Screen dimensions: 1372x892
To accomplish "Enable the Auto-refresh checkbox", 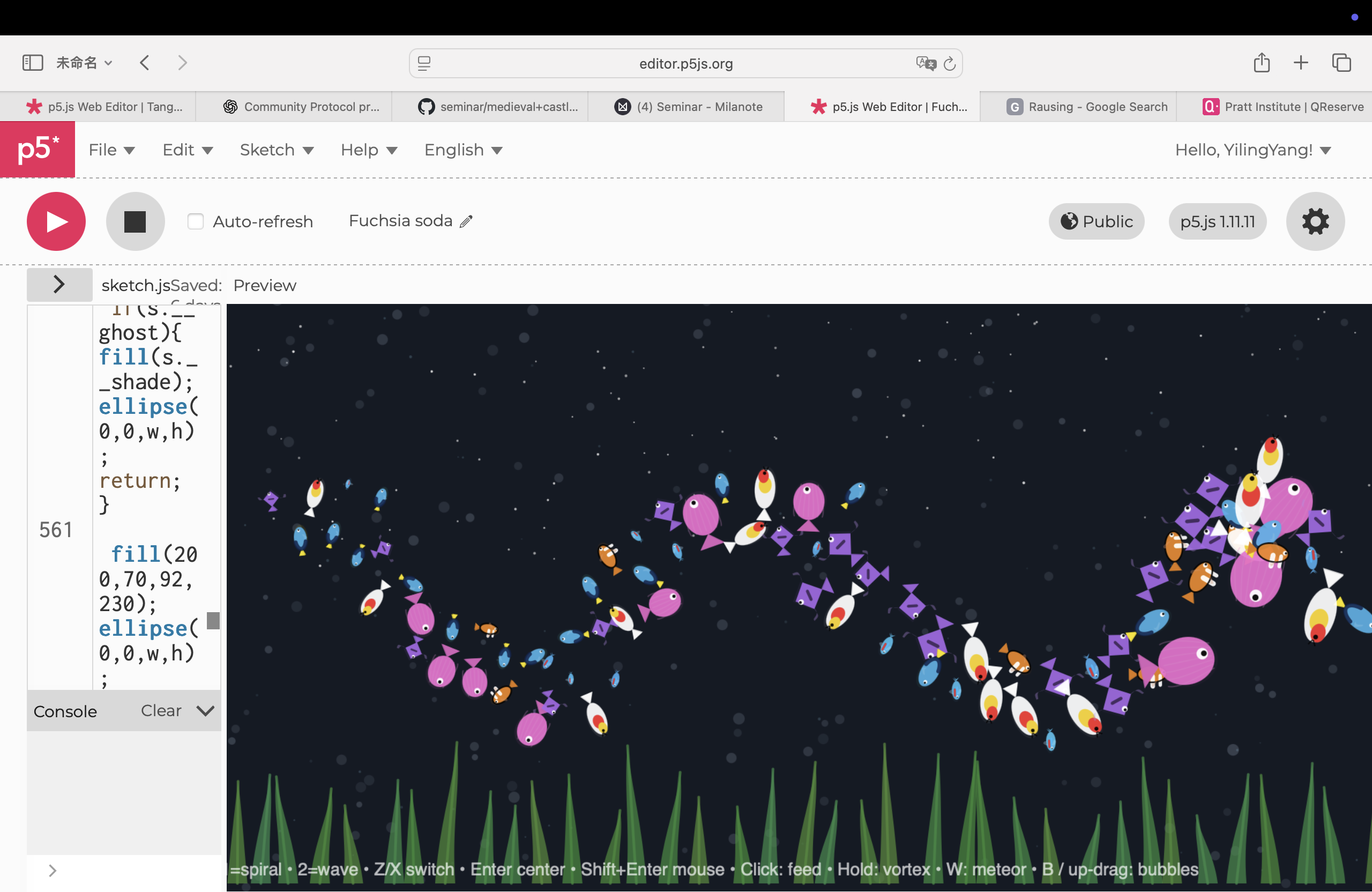I will coord(196,221).
